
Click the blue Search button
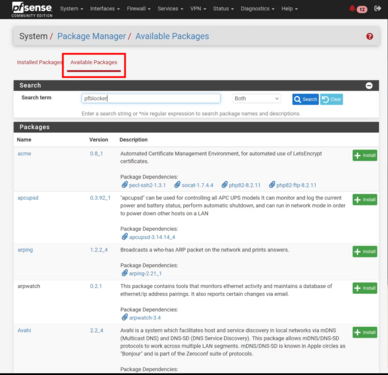(x=305, y=99)
